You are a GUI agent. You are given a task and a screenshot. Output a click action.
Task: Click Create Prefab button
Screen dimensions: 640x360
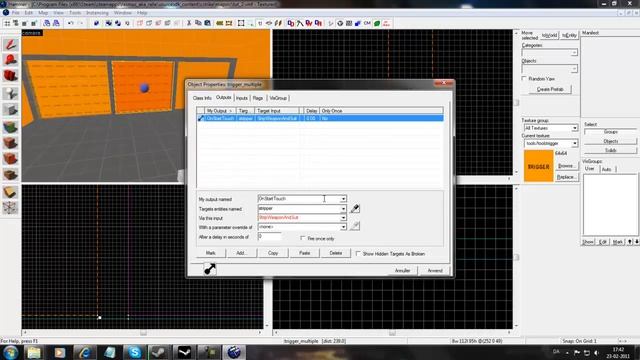coord(550,89)
